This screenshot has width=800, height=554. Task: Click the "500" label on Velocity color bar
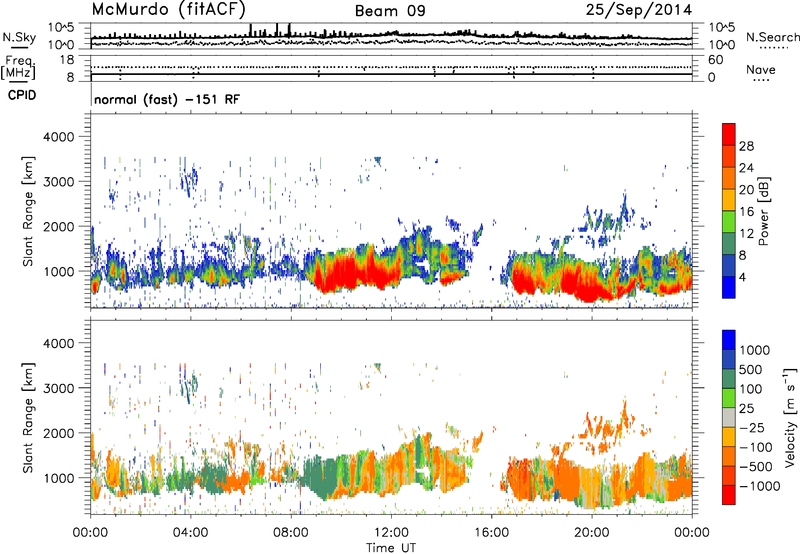point(751,370)
